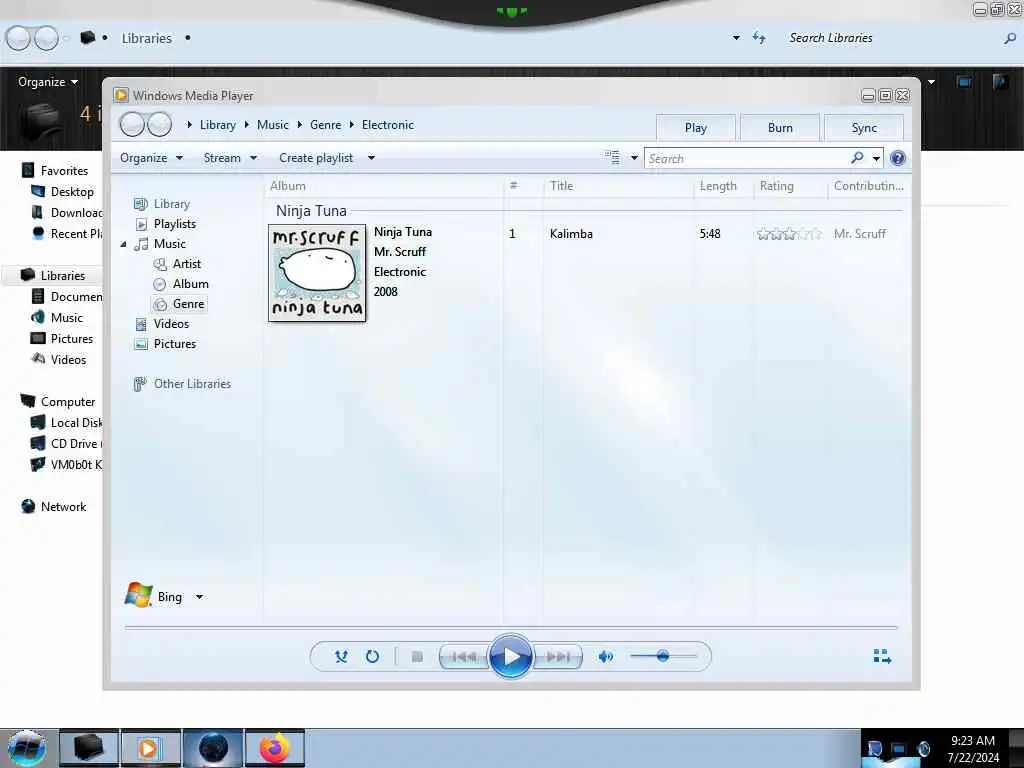Click Electronic in the breadcrumb
This screenshot has width=1024, height=768.
(387, 125)
